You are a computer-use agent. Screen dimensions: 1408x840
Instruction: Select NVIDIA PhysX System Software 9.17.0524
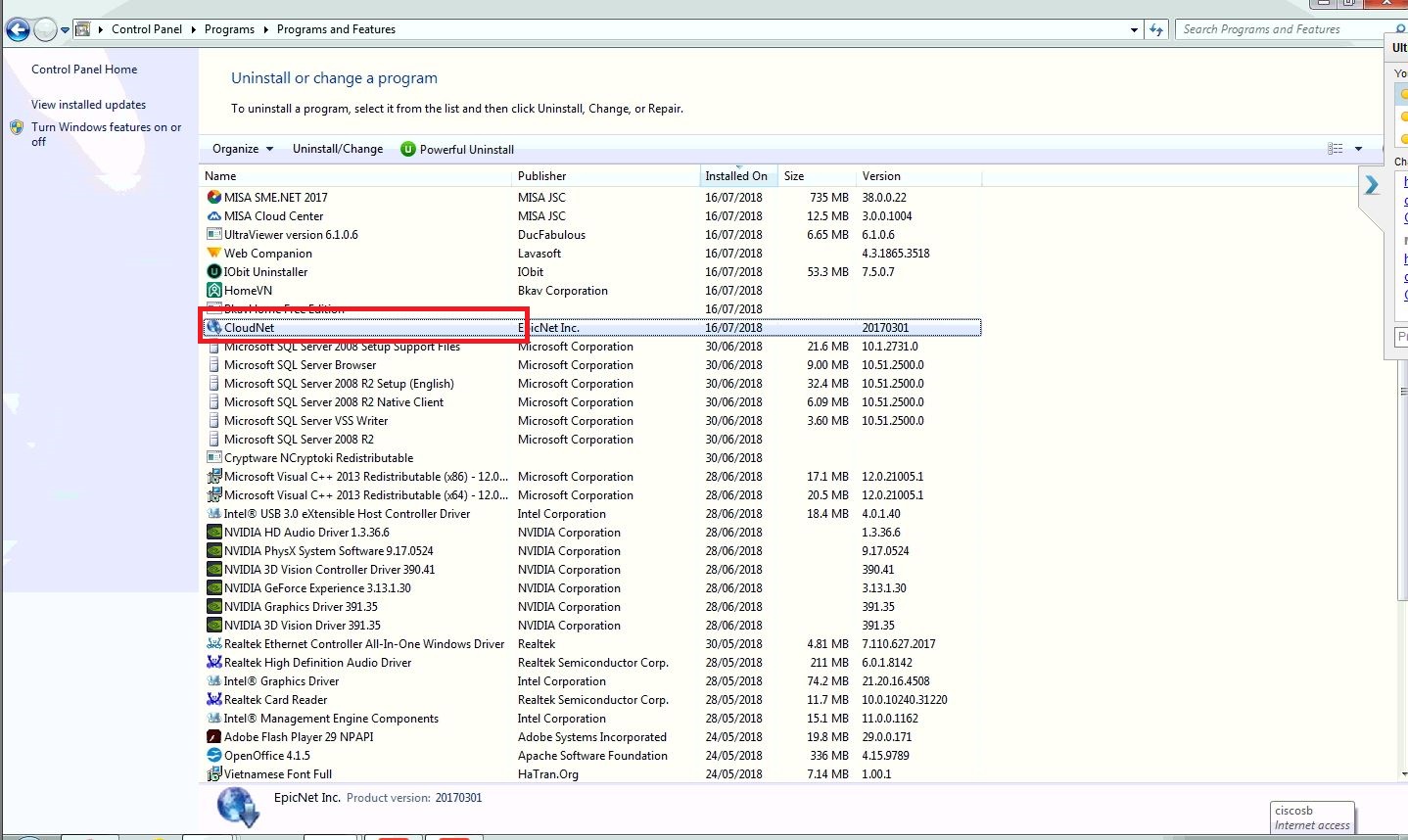coord(592,551)
